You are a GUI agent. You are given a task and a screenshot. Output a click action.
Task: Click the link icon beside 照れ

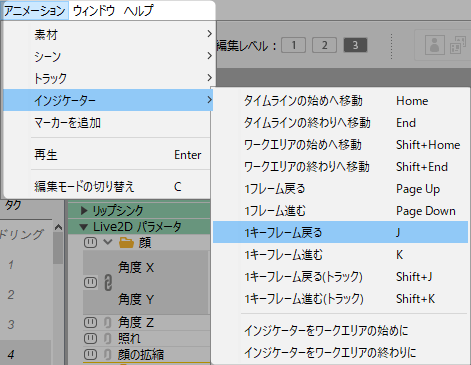tap(107, 339)
